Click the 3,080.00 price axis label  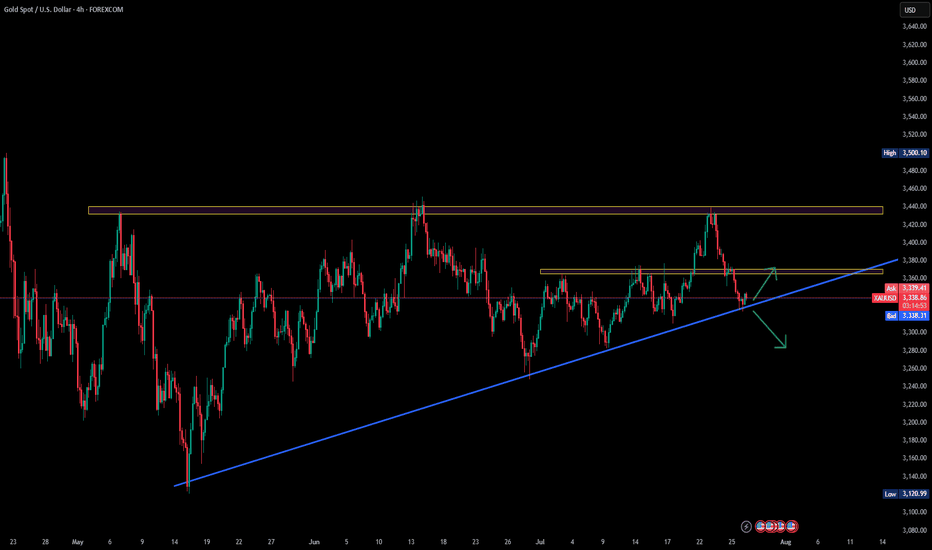[914, 530]
